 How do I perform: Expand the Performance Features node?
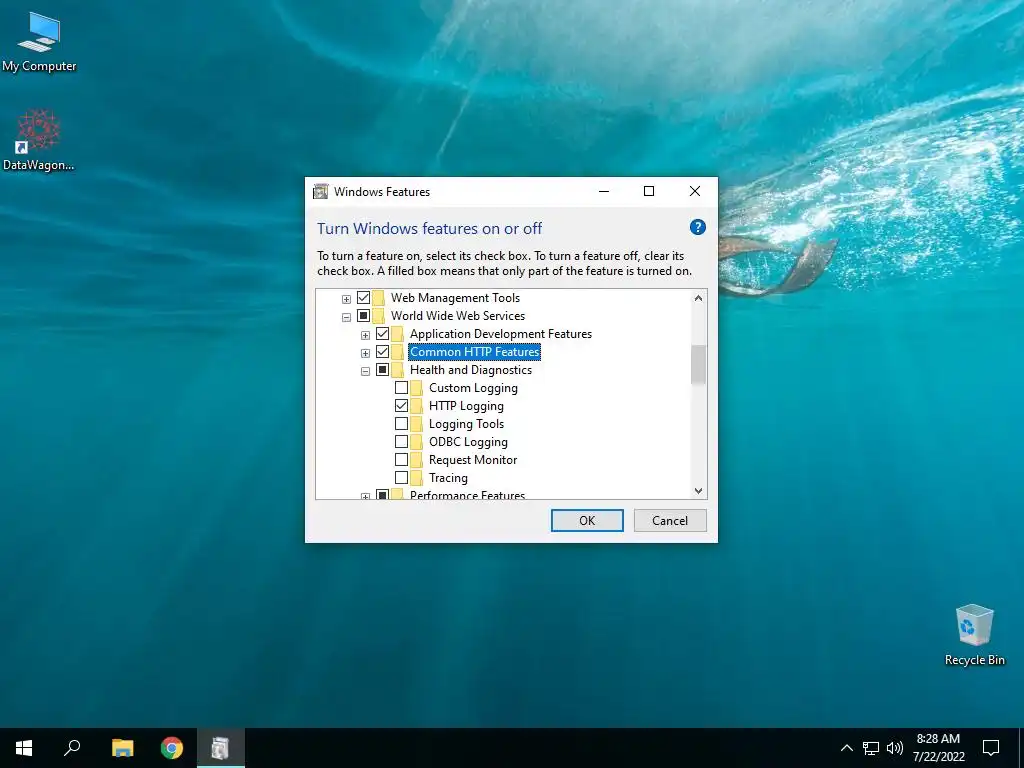click(366, 496)
